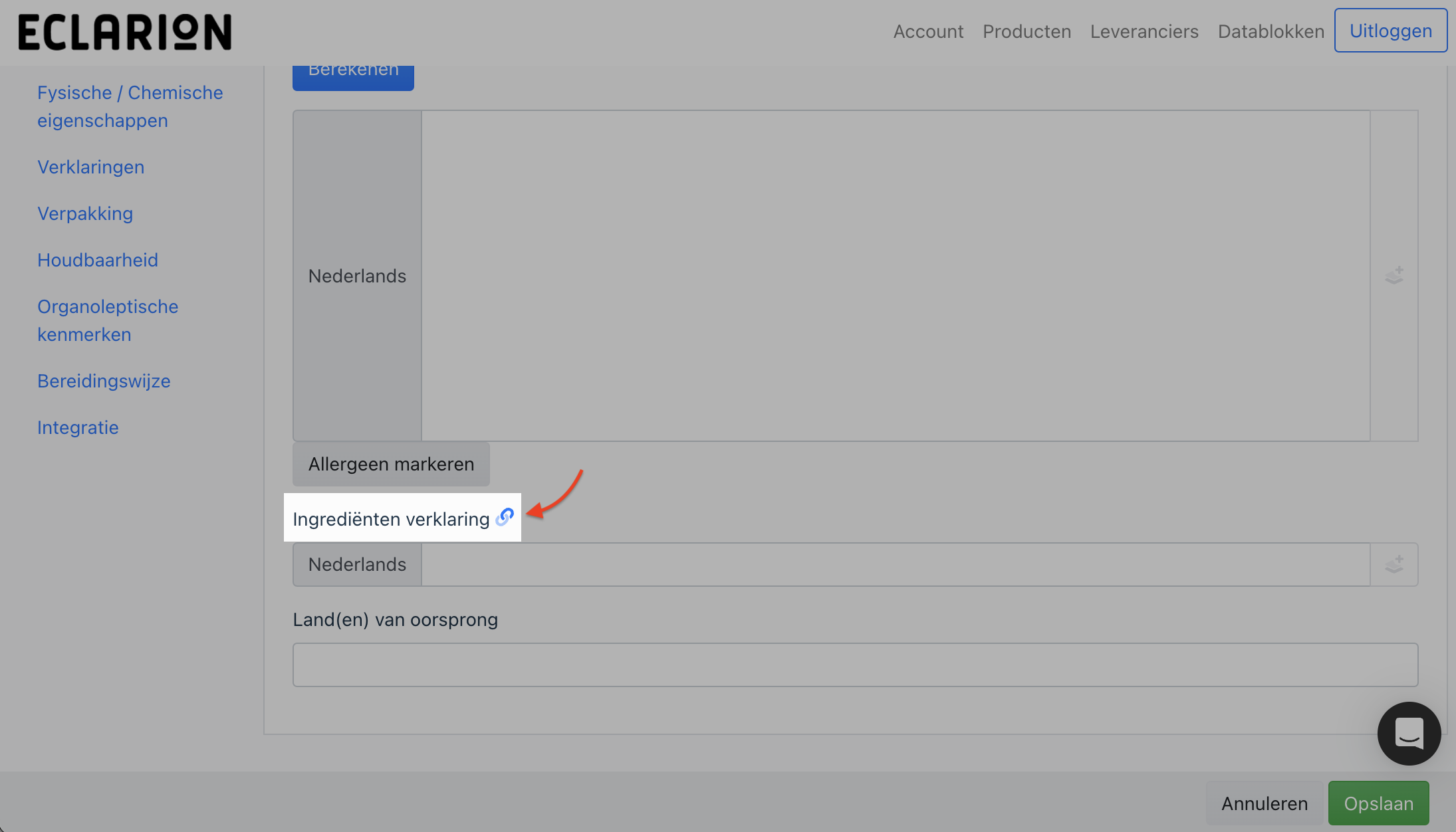The image size is (1456, 832).
Task: Click the link icon beside Ingrediënten verklaring
Action: pos(505,517)
